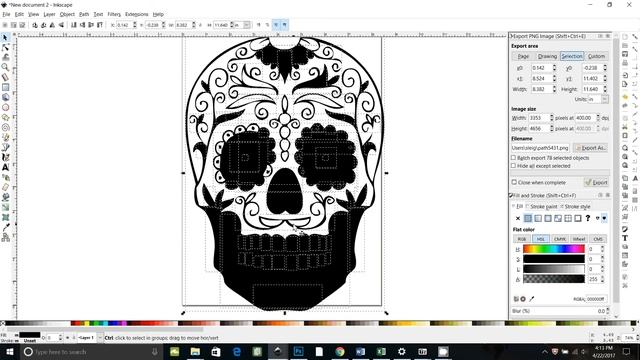The height and width of the screenshot is (360, 640).
Task: Click the Export As... button
Action: point(590,148)
